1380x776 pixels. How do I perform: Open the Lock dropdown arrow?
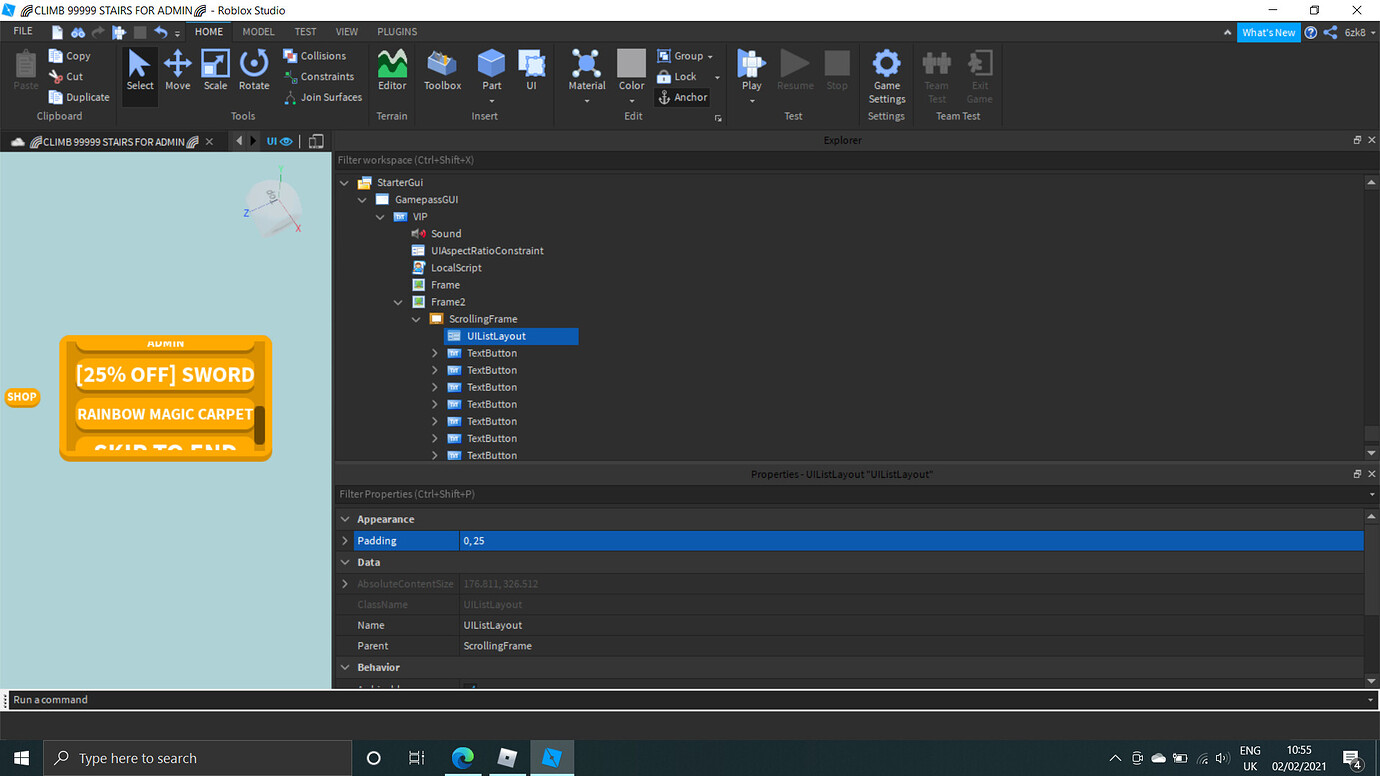click(x=717, y=77)
